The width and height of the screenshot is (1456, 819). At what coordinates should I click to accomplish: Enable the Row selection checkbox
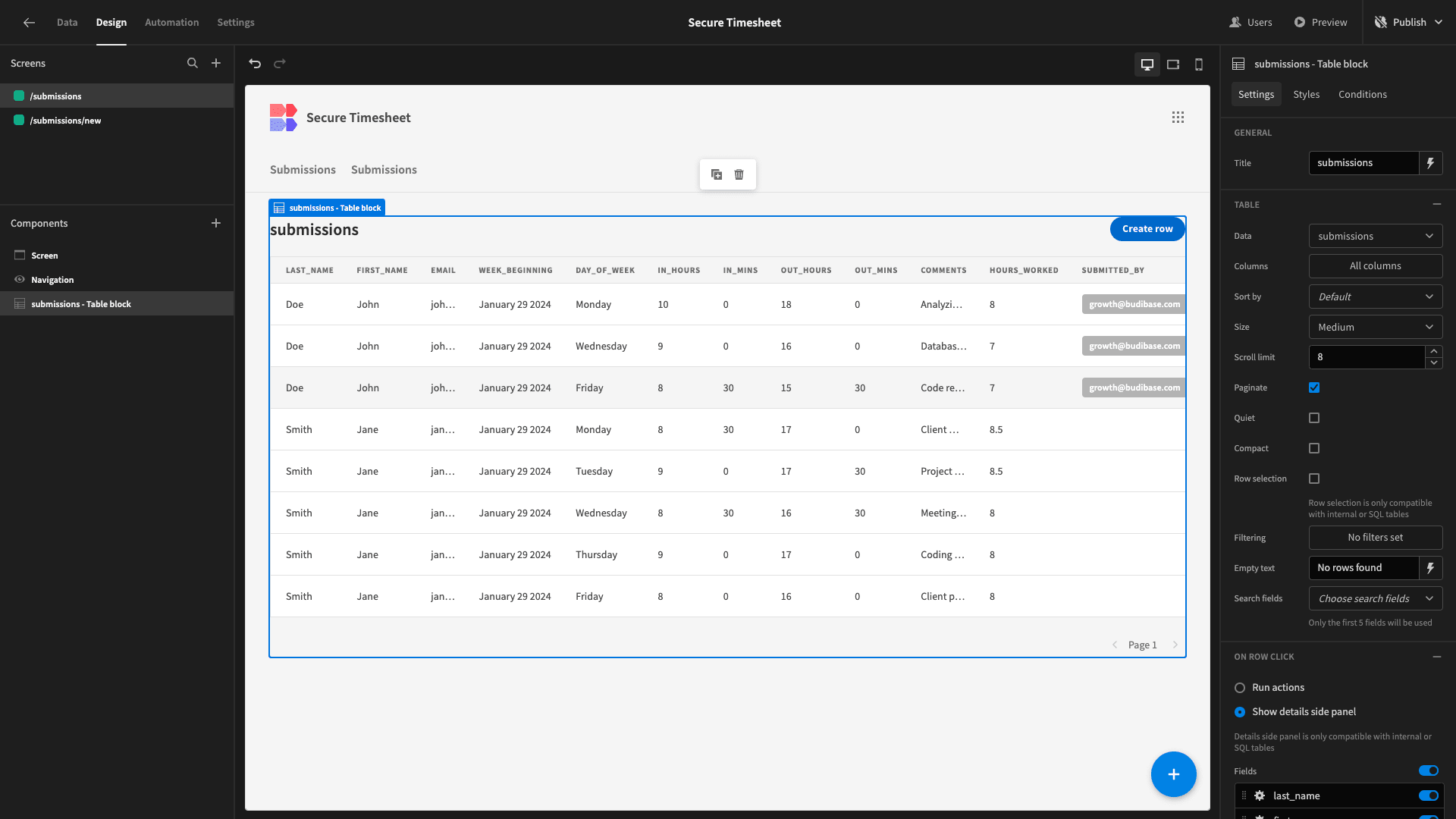1314,479
